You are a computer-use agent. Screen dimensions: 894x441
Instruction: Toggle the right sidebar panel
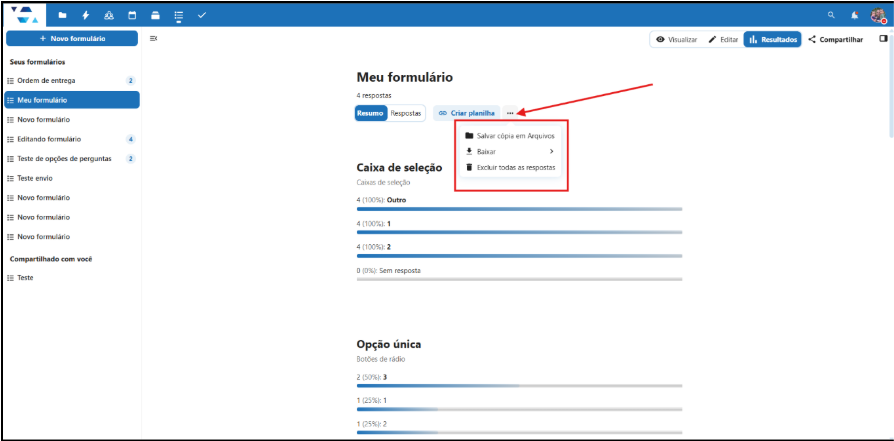tap(883, 39)
